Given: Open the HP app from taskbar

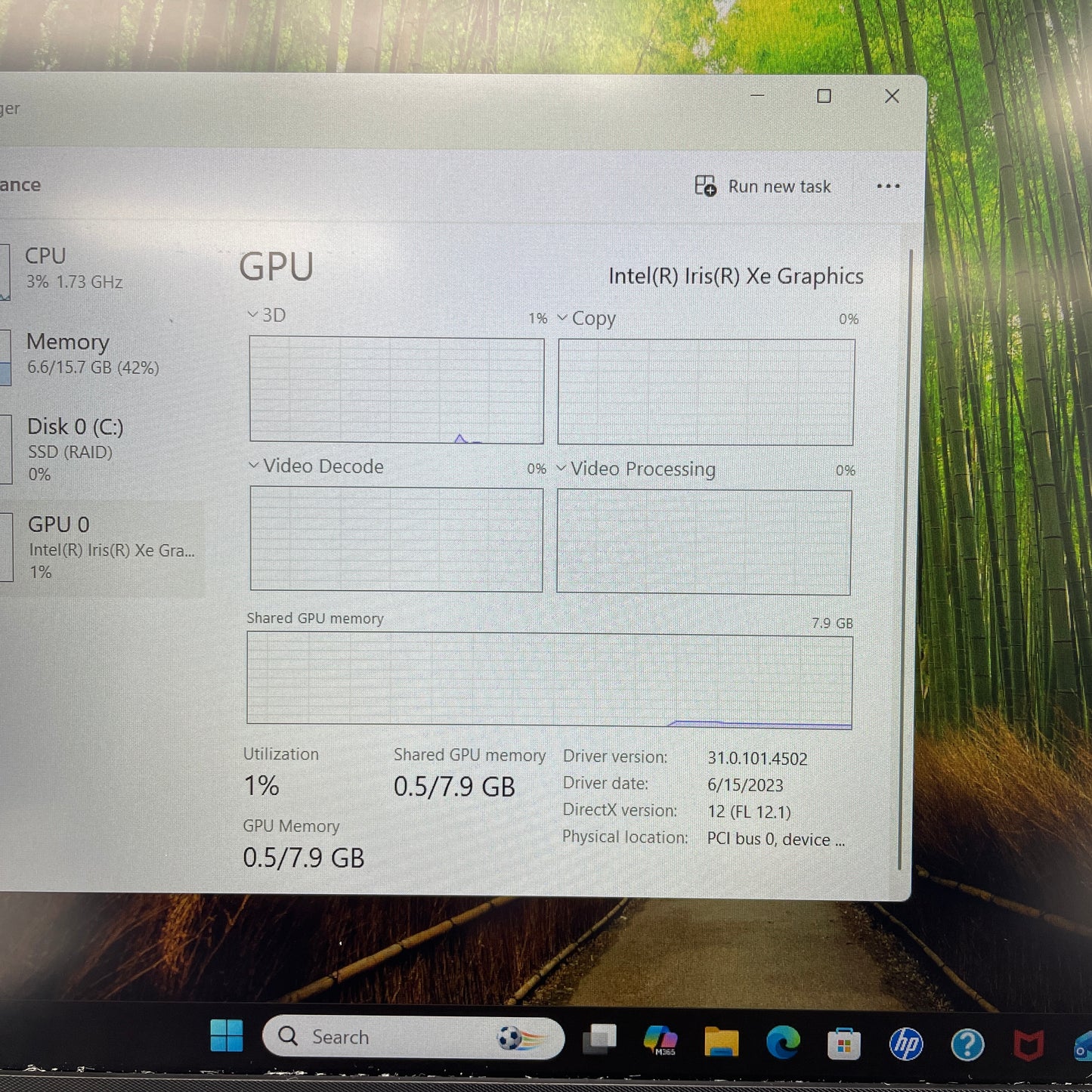Looking at the screenshot, I should click(905, 1044).
